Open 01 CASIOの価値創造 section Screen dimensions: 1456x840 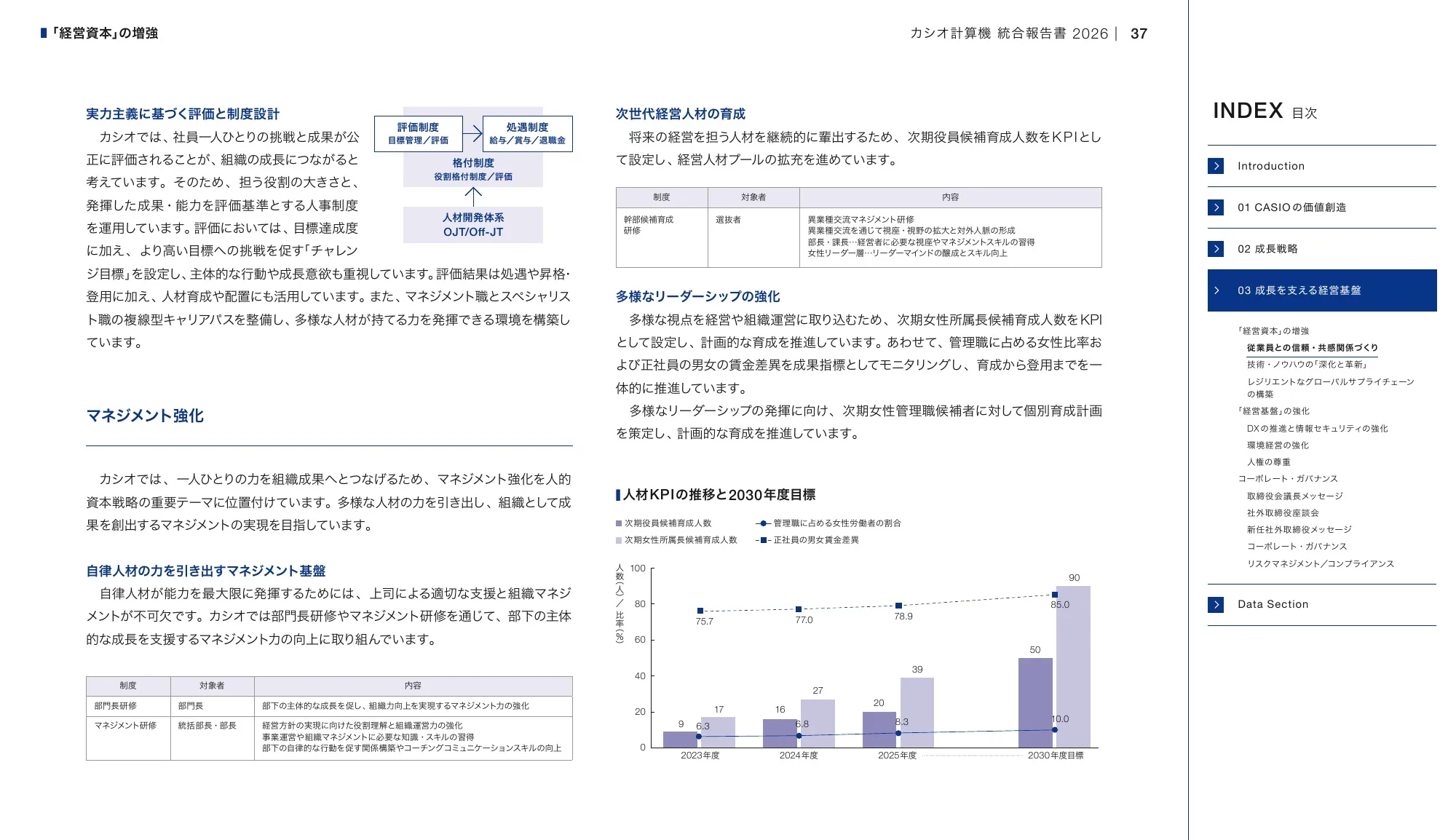(1291, 207)
